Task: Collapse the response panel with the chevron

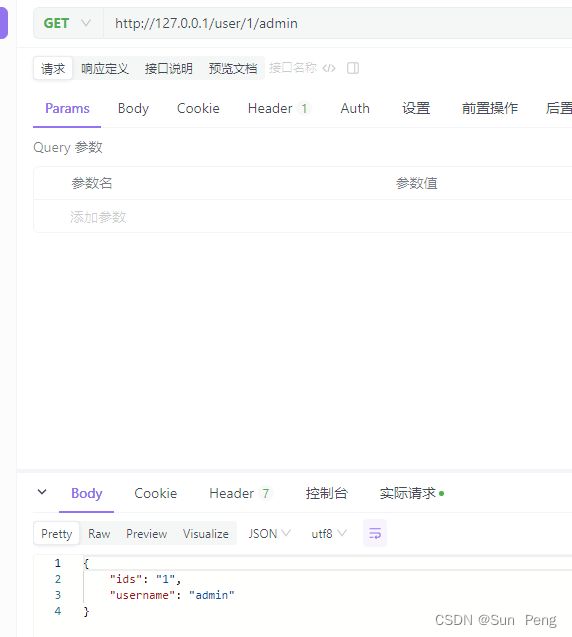Action: pyautogui.click(x=42, y=492)
